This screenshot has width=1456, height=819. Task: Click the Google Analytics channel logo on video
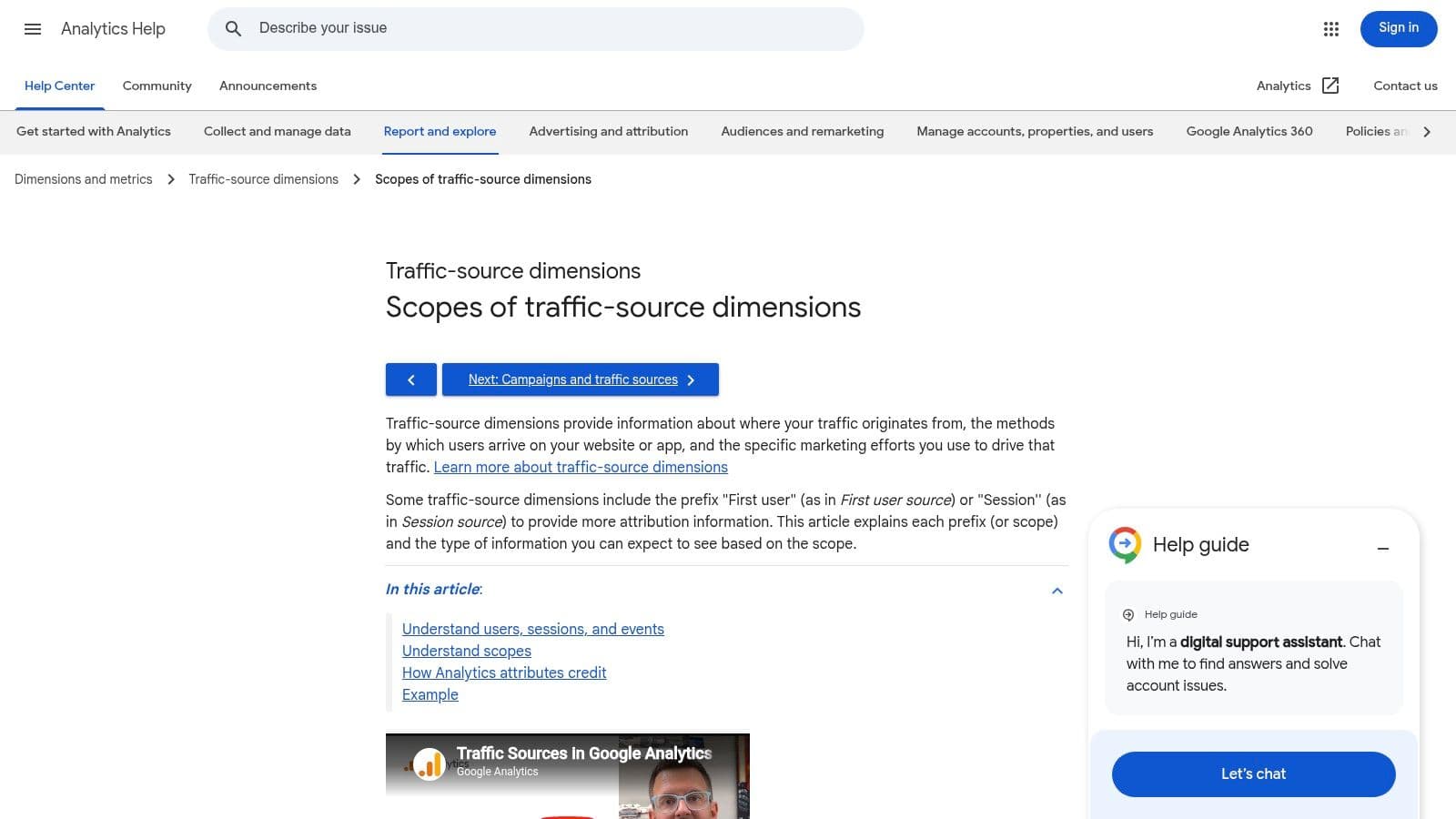pyautogui.click(x=429, y=763)
